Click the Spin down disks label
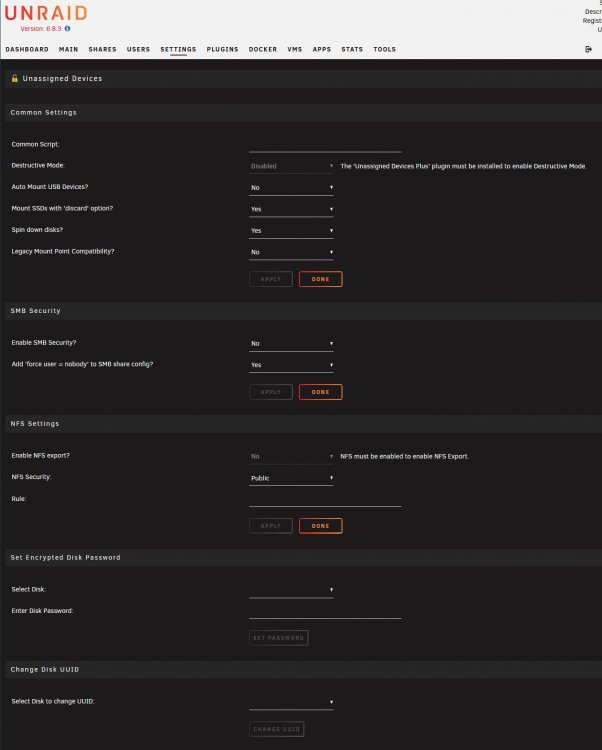Viewport: 602px width, 750px height. 37,230
